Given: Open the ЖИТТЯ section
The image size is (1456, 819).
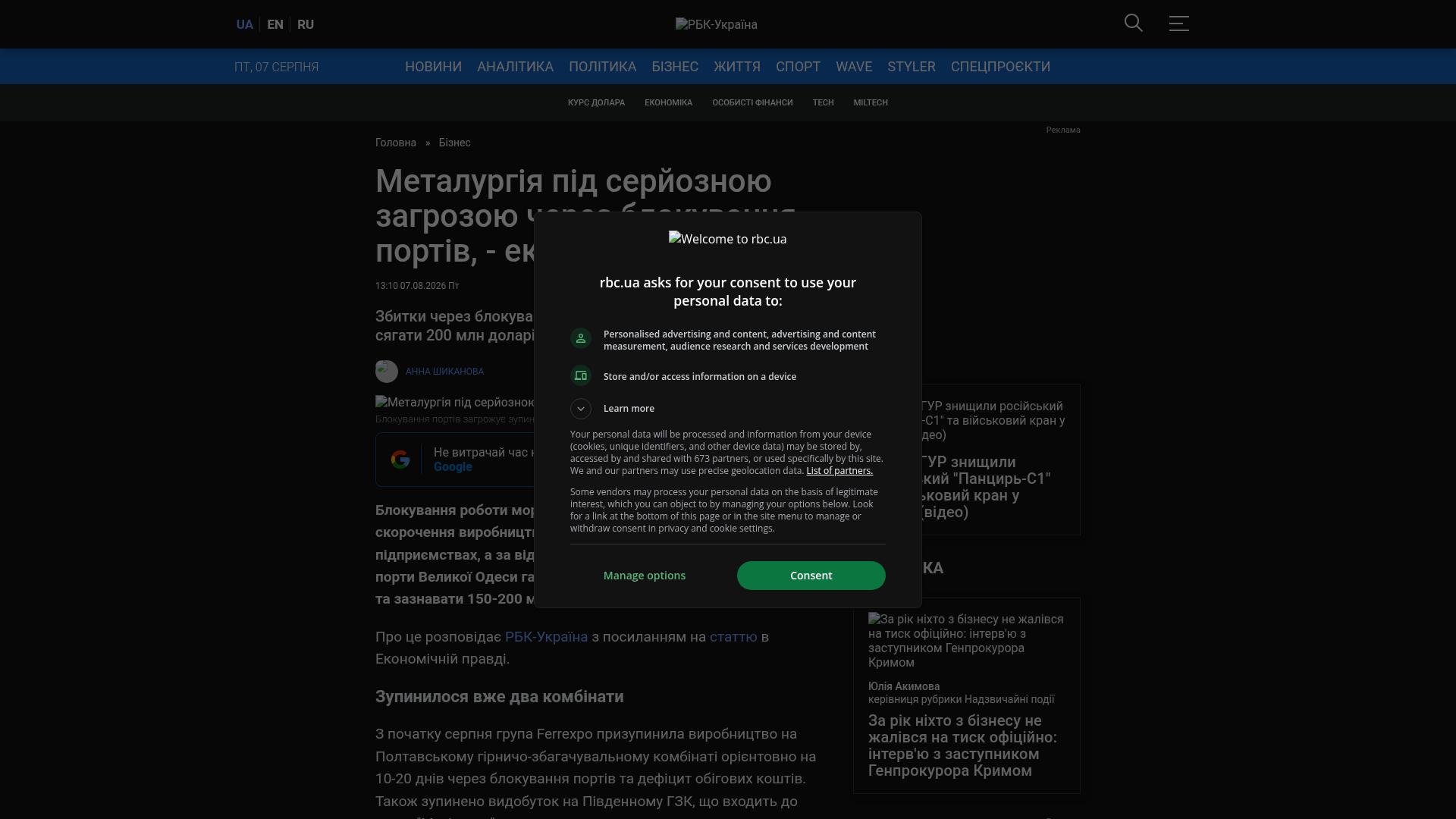Looking at the screenshot, I should pos(737,67).
